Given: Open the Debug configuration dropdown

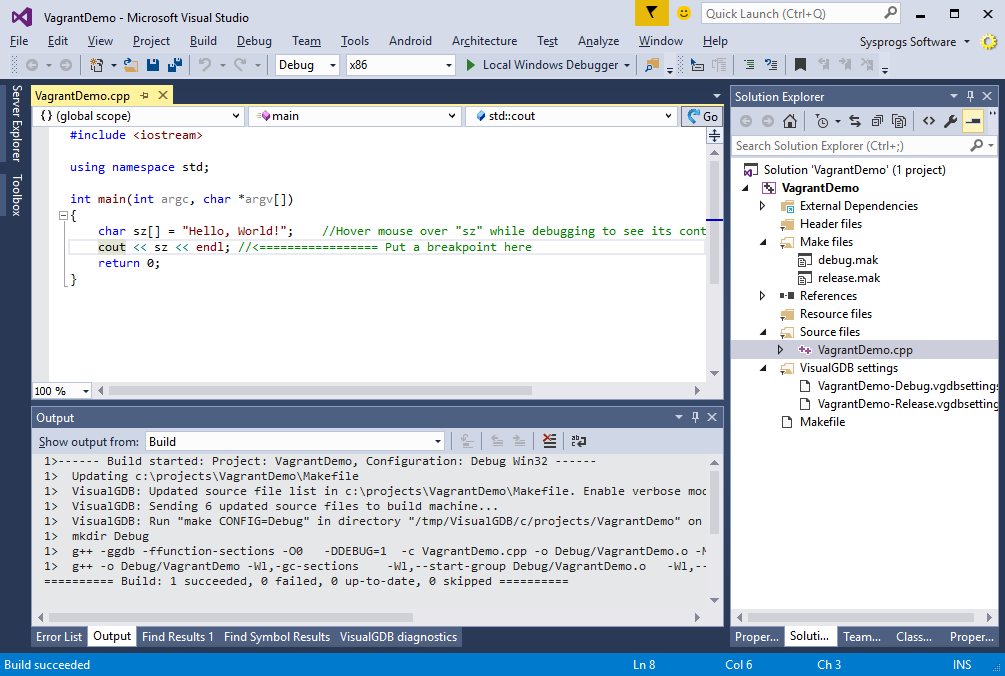Looking at the screenshot, I should (307, 65).
